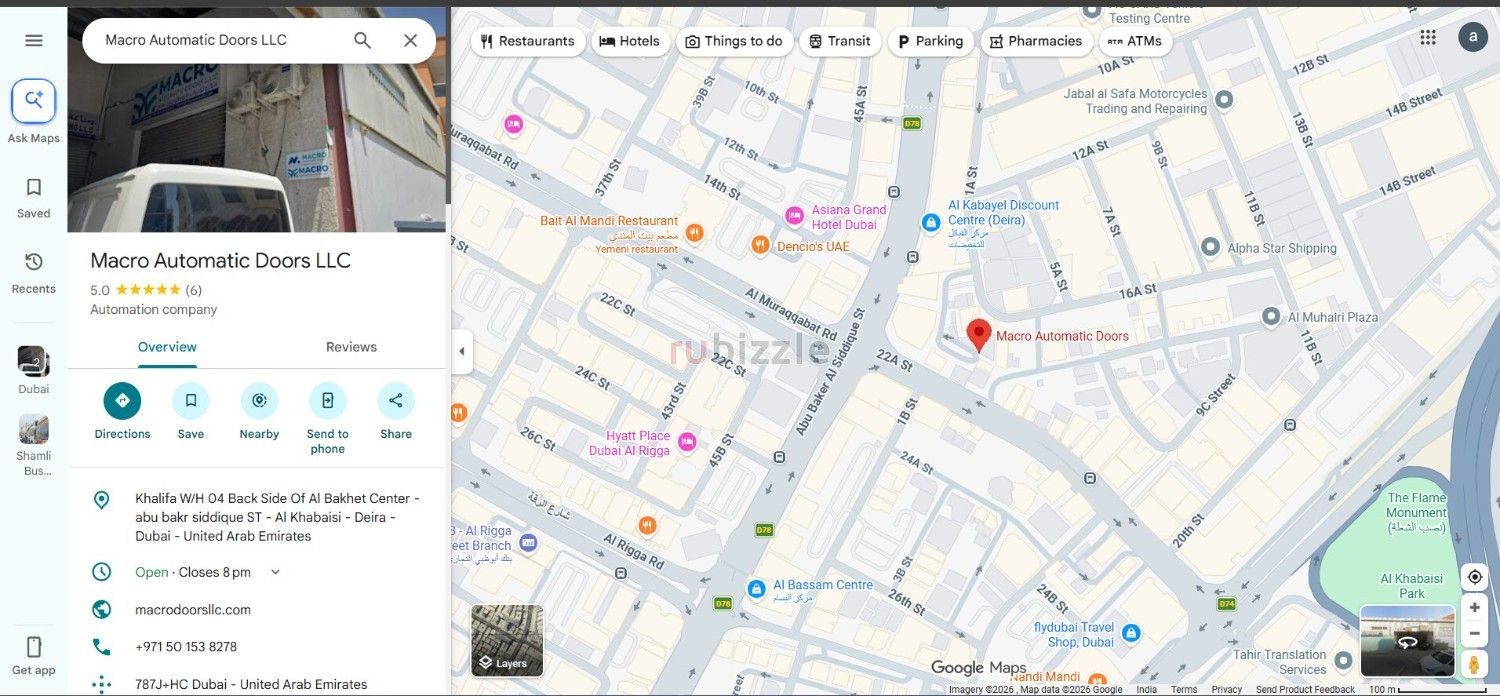
Task: Open Get app option
Action: click(x=34, y=655)
